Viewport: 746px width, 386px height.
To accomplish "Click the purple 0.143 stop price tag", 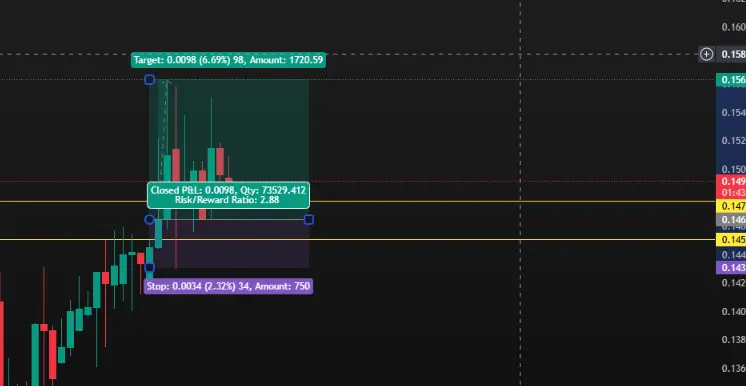I will pos(731,267).
